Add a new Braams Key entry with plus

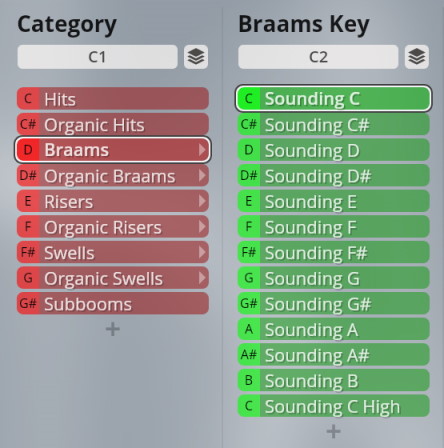[x=333, y=431]
